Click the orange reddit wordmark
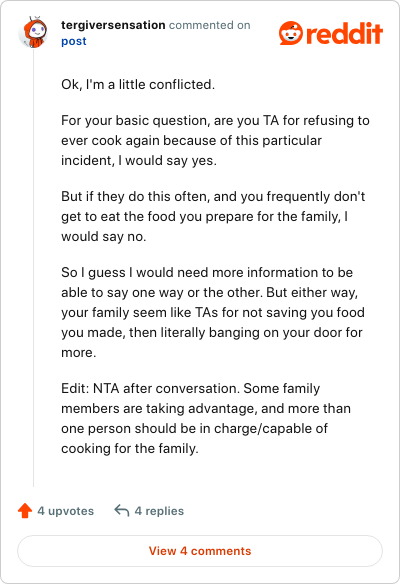 pos(345,34)
